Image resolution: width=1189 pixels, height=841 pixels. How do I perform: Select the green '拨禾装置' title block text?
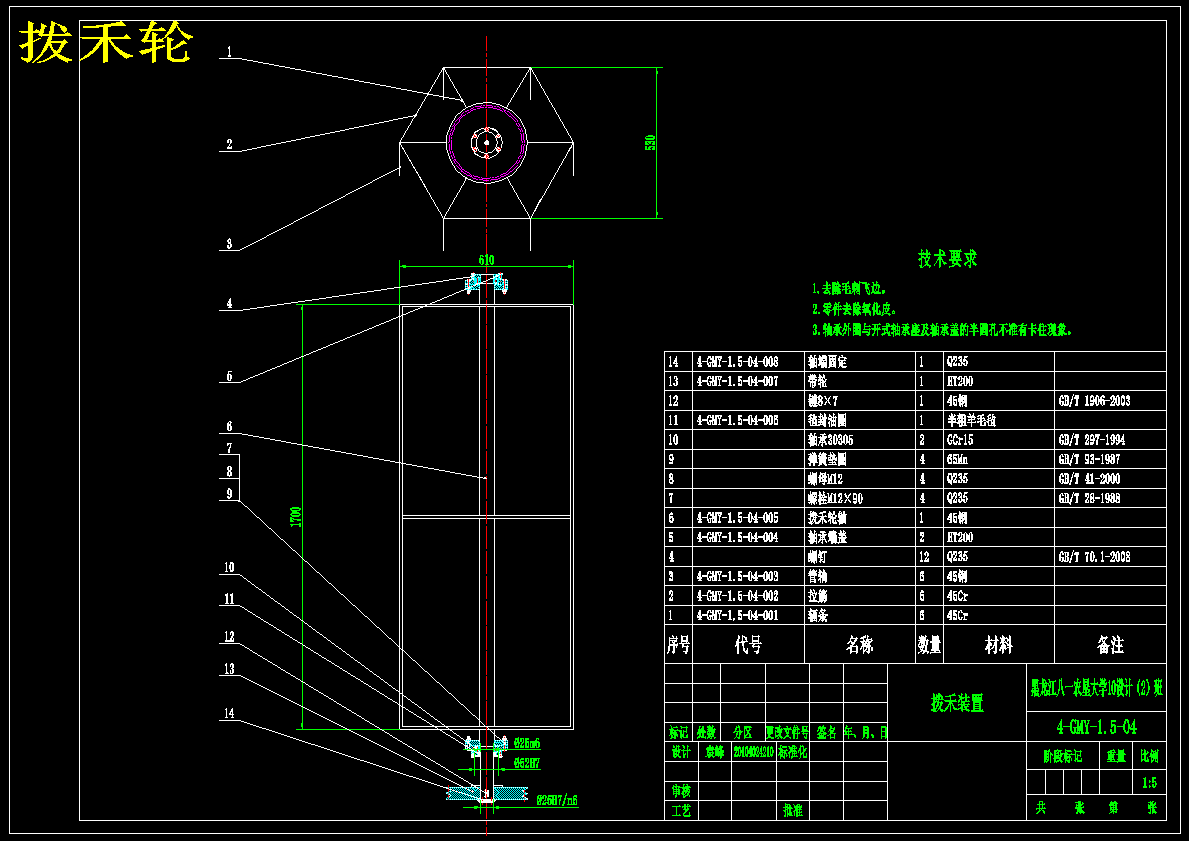pyautogui.click(x=957, y=703)
